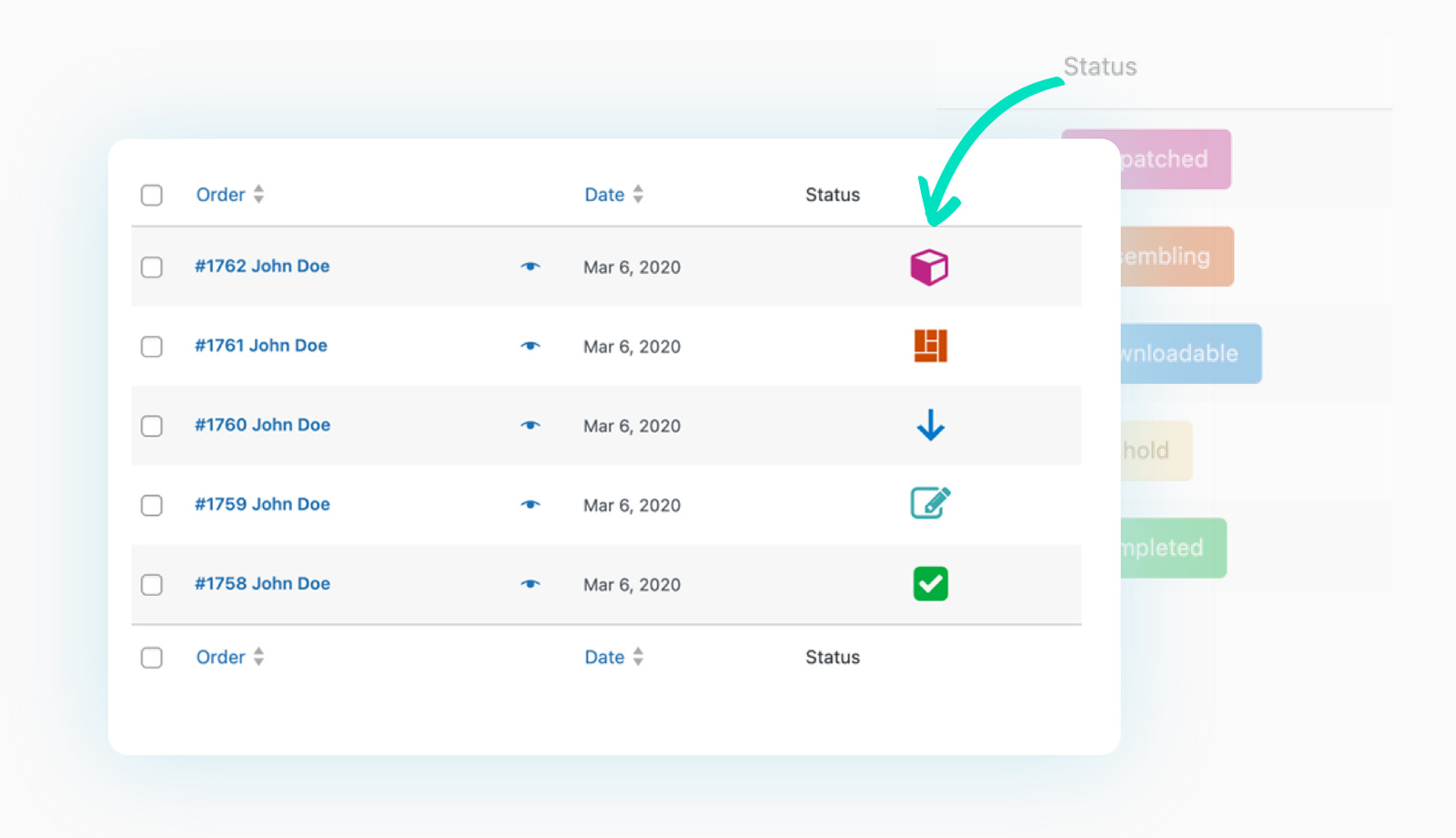Click the sort arrows beside Order in the footer
This screenshot has height=838, width=1456.
pos(259,657)
